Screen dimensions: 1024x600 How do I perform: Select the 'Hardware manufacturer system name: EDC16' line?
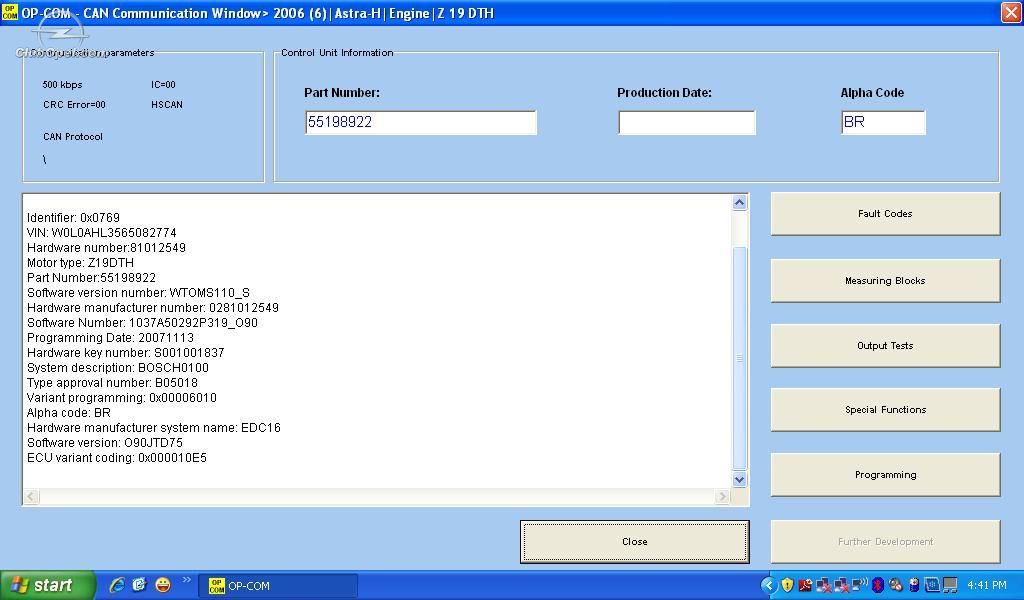[153, 428]
